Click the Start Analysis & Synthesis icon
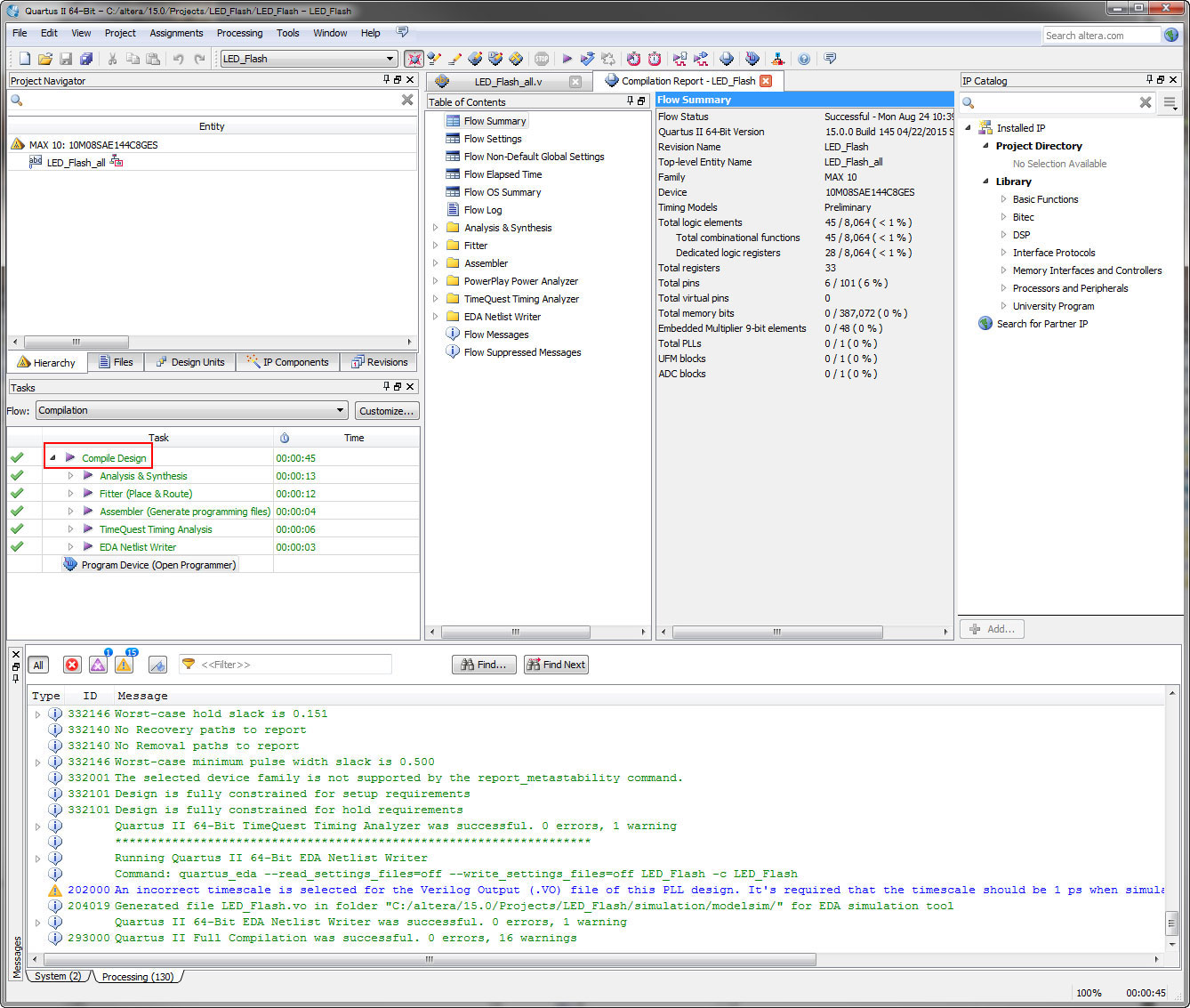1190x1008 pixels. pyautogui.click(x=587, y=59)
